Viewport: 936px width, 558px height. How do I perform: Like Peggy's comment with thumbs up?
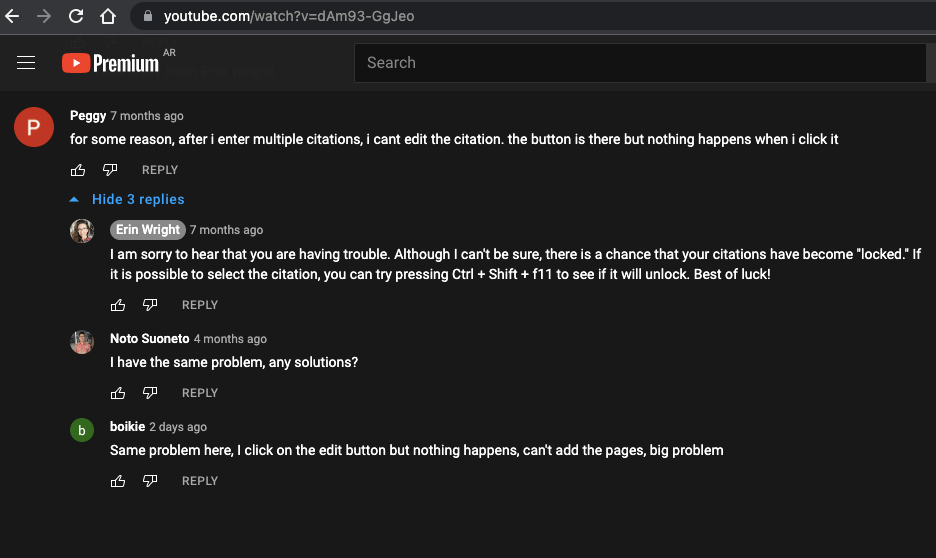click(x=78, y=170)
